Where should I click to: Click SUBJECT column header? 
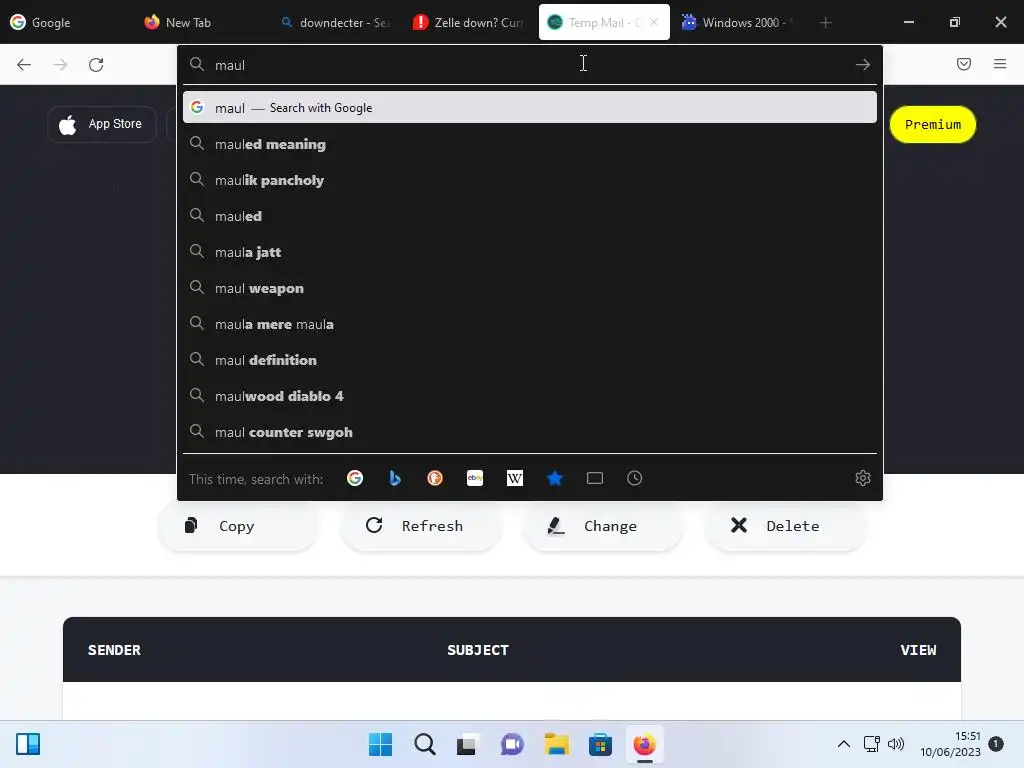pos(477,650)
